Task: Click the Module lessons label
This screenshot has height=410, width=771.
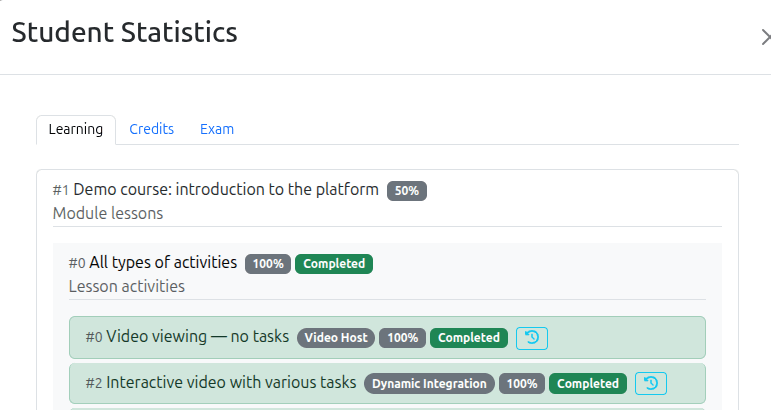Action: [x=108, y=213]
